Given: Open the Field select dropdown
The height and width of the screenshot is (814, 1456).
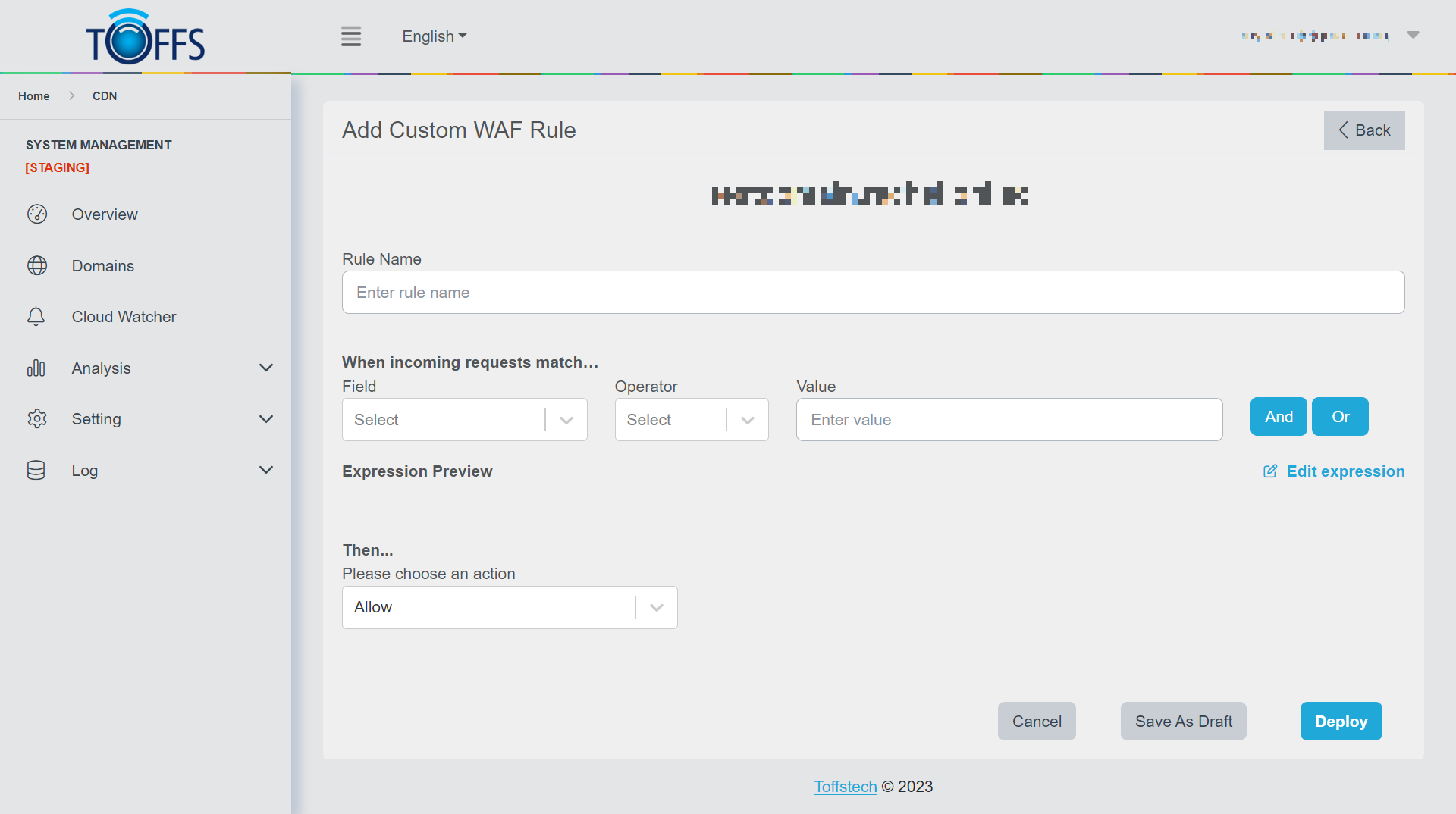Looking at the screenshot, I should click(464, 420).
